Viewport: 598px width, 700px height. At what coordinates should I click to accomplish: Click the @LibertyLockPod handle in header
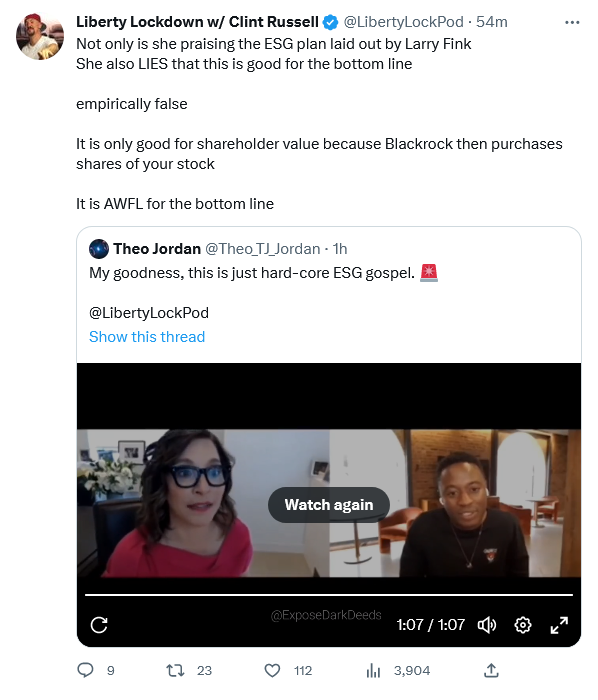(403, 22)
